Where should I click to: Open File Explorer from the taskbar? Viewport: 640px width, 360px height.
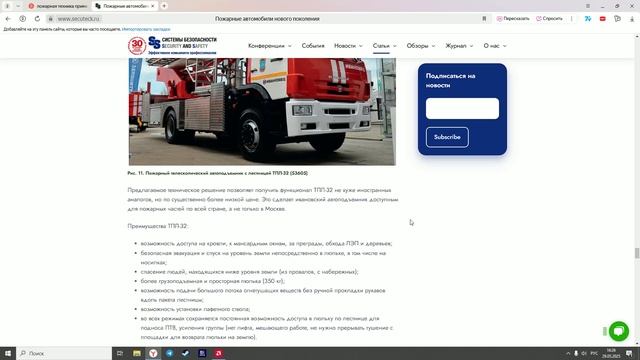(x=137, y=353)
